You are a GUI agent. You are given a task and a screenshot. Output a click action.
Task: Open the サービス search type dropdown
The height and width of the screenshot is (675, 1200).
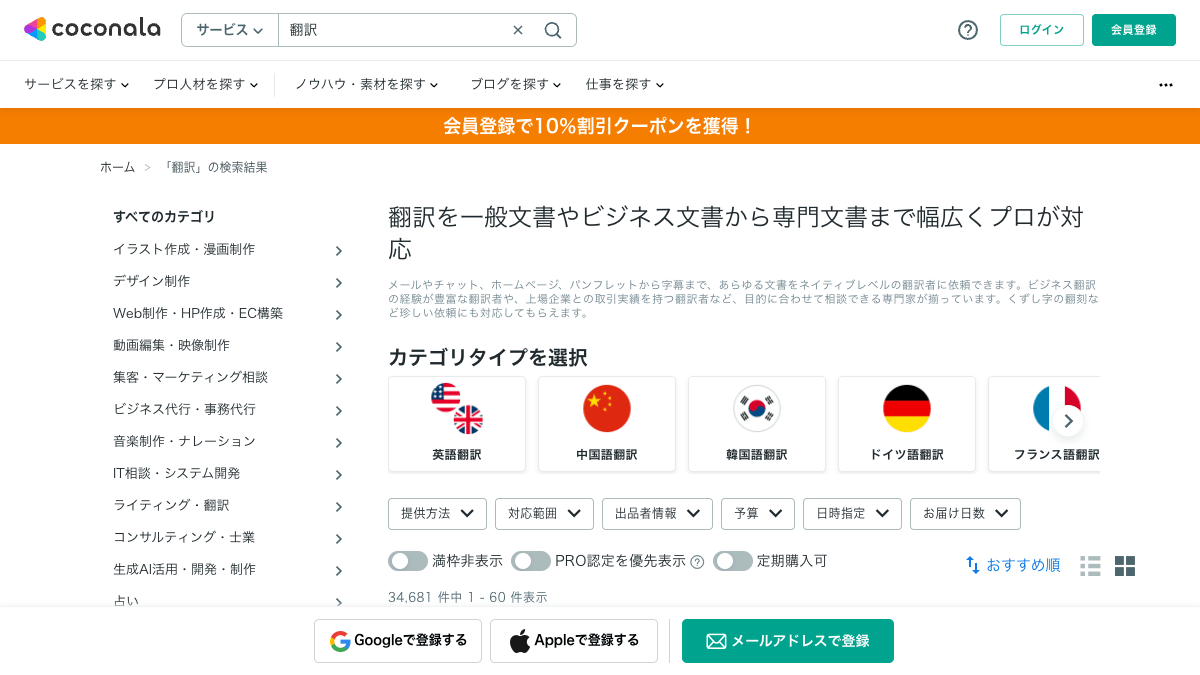point(230,30)
